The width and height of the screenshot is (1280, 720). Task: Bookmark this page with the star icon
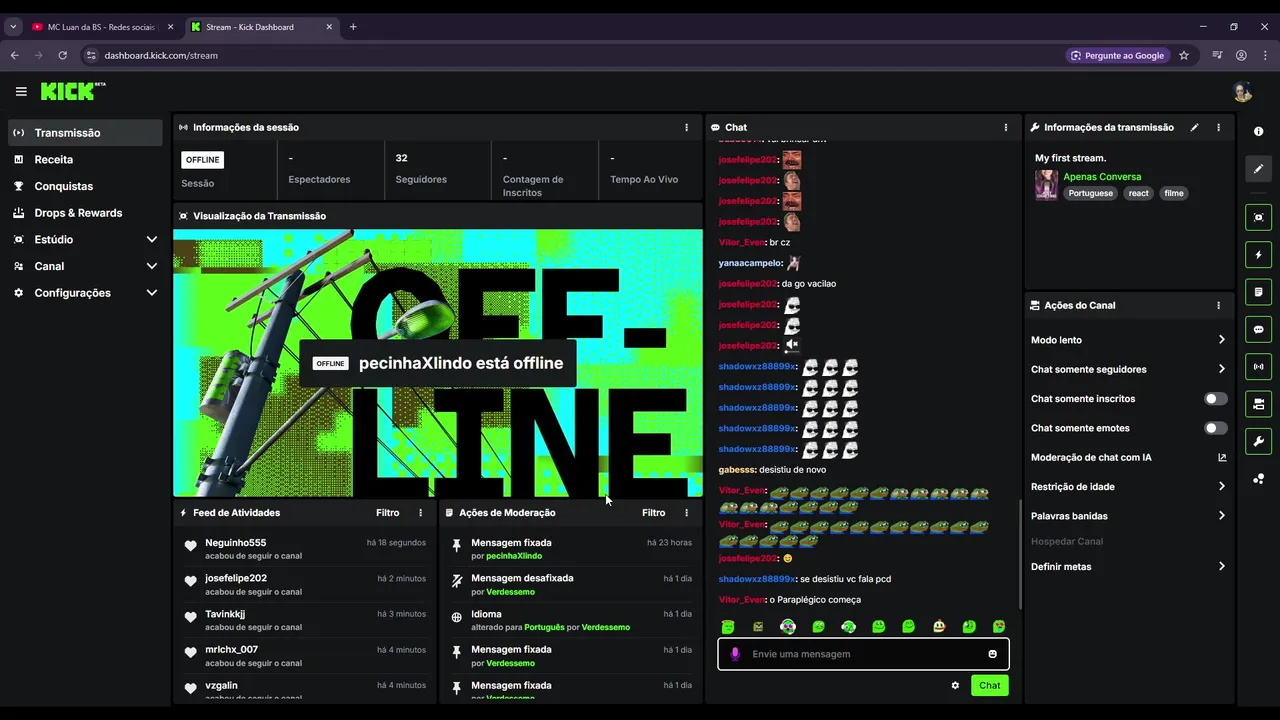(x=1184, y=55)
